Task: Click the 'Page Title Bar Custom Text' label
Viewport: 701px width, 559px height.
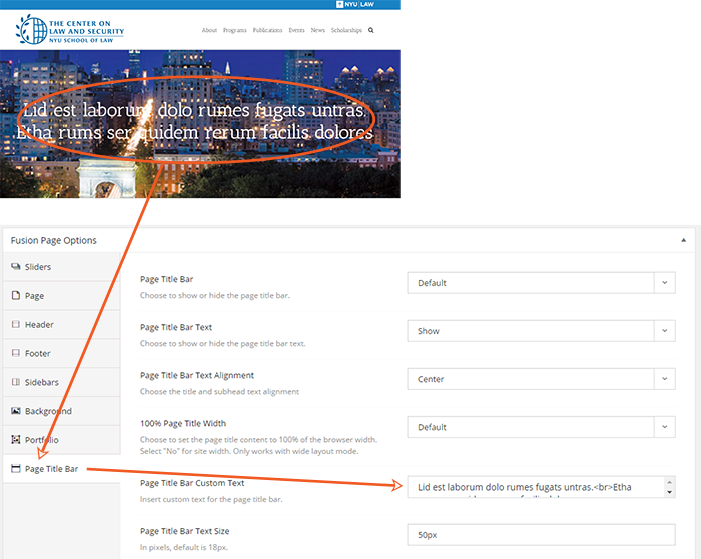Action: coord(192,483)
